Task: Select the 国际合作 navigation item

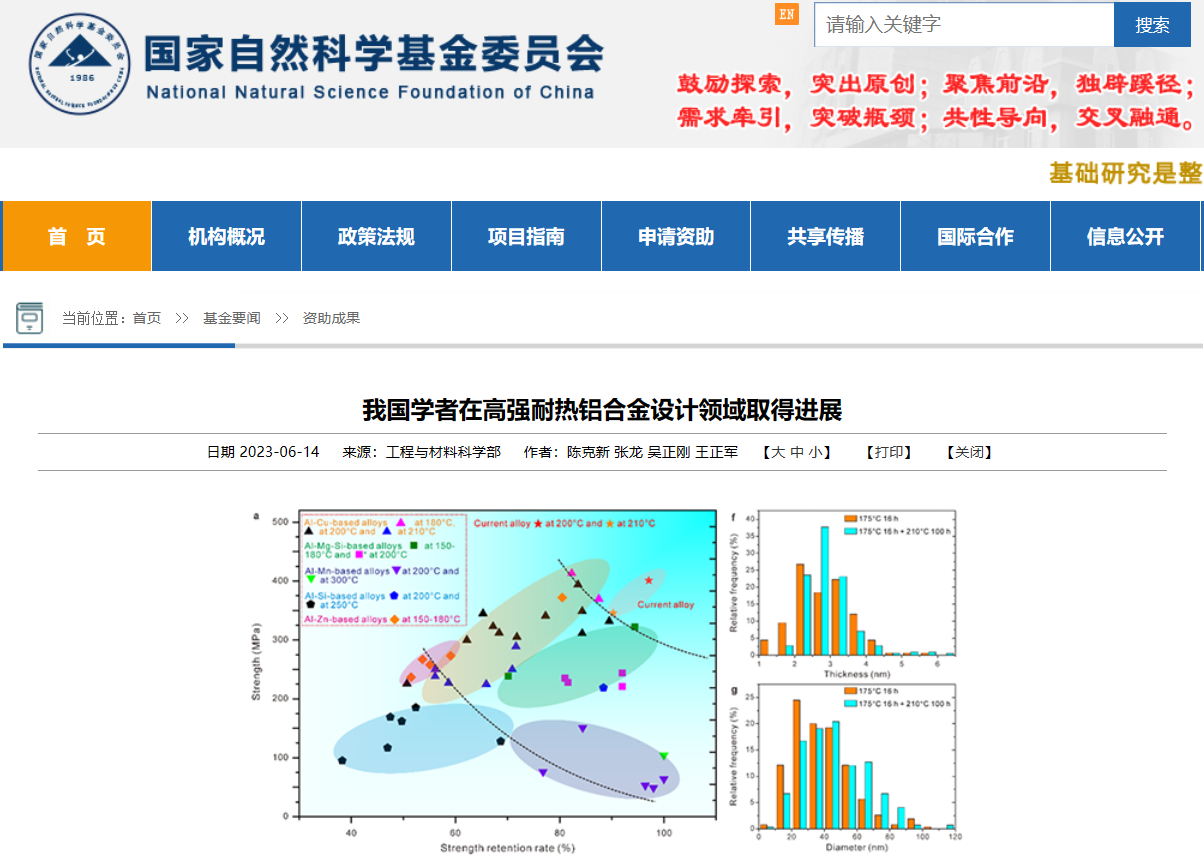Action: coord(975,237)
